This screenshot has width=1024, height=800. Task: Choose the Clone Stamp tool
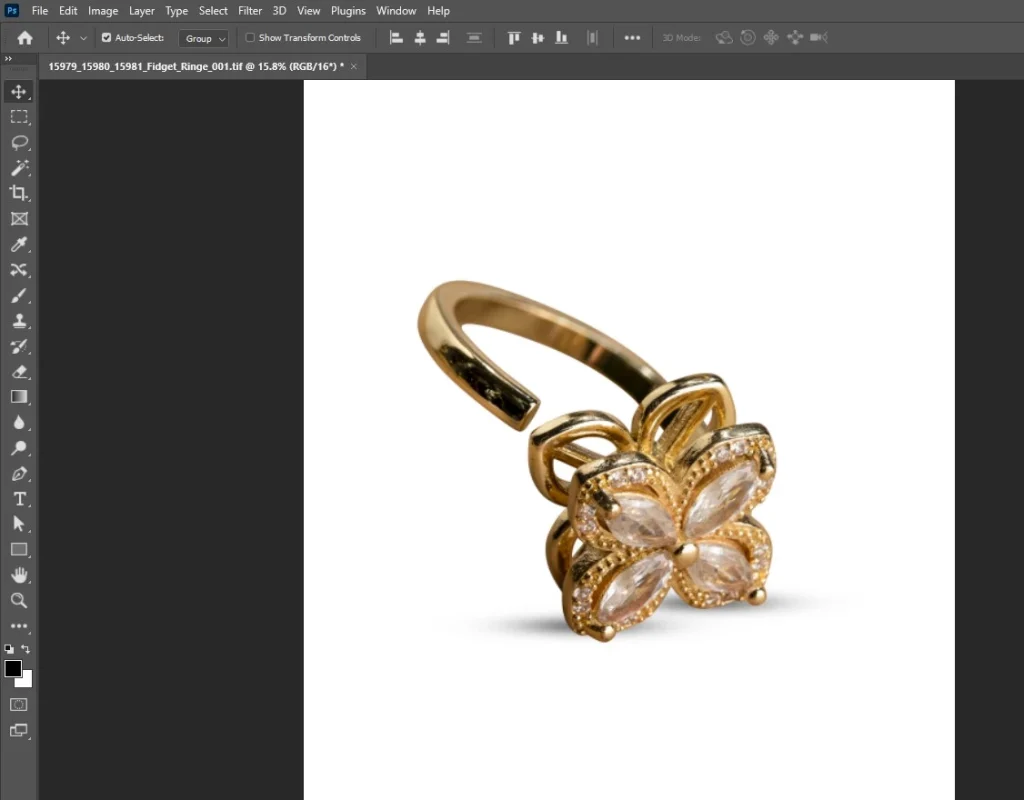pyautogui.click(x=19, y=321)
